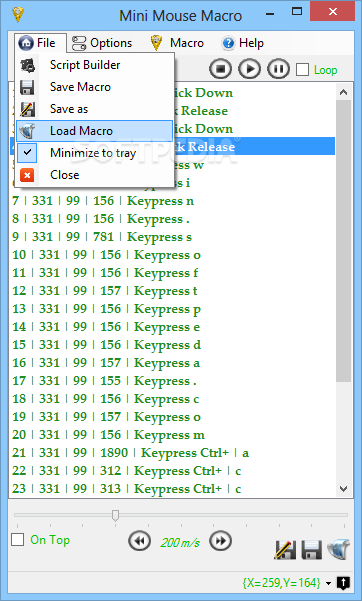This screenshot has height=601, width=362.
Task: Open the Options menu
Action: 102,43
